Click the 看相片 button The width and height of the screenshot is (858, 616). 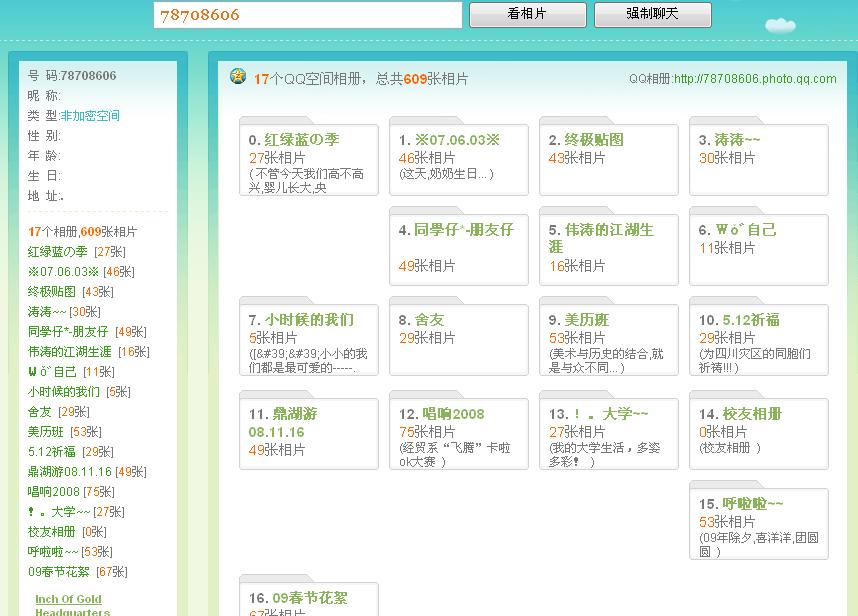point(527,14)
